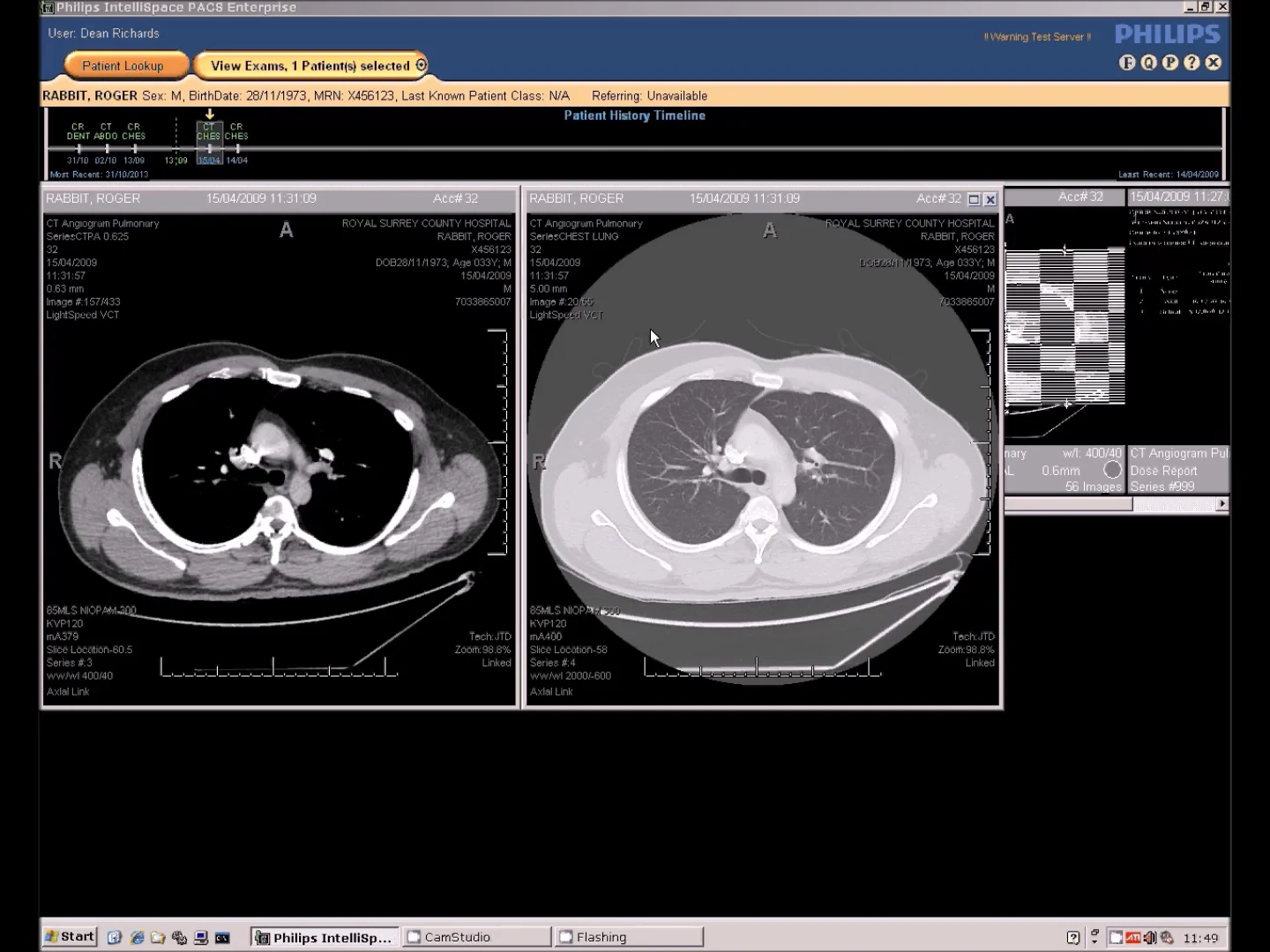
Task: Click the Least Recent: 14/04/2009 label
Action: [1169, 175]
